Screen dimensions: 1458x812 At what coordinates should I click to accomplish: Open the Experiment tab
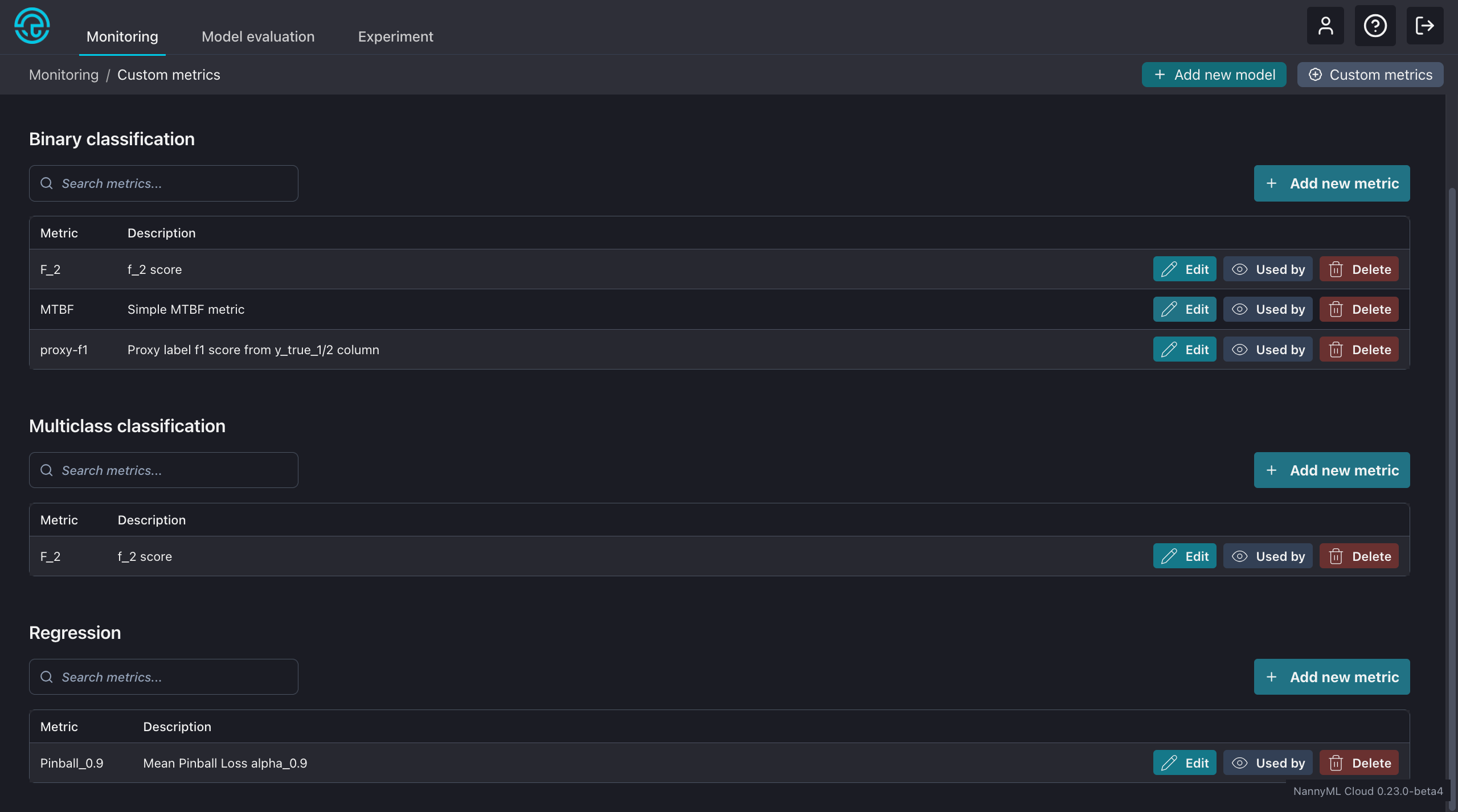pos(395,36)
